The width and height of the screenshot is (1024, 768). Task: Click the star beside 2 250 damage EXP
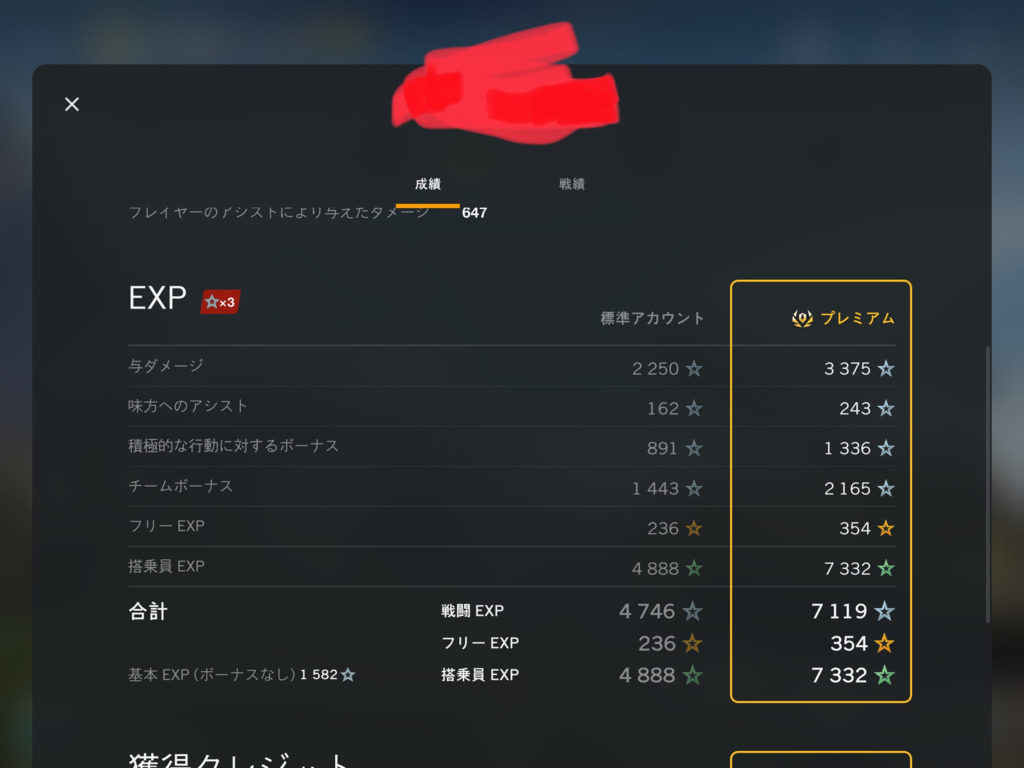694,368
